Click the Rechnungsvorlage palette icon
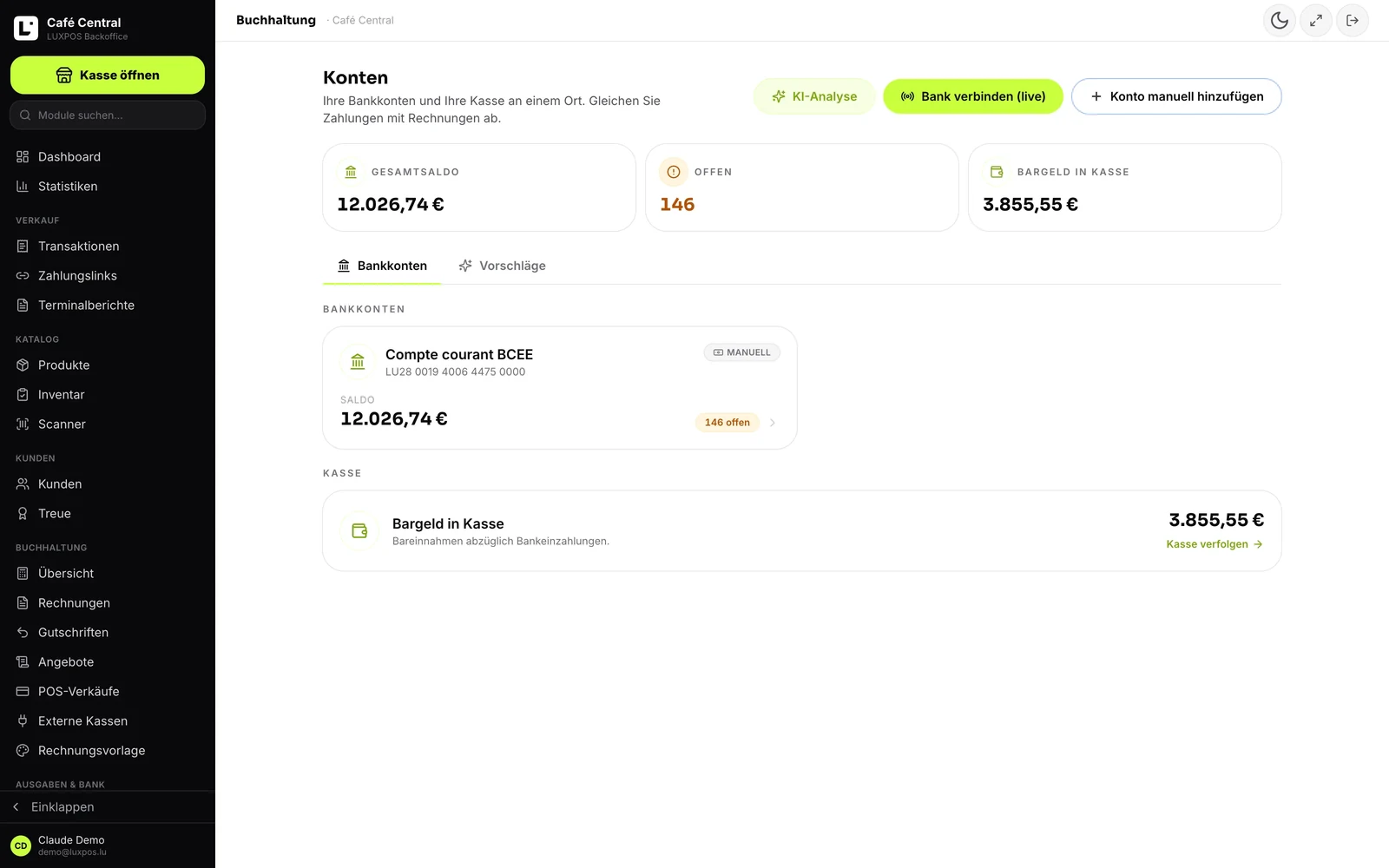The width and height of the screenshot is (1389, 868). tap(23, 750)
